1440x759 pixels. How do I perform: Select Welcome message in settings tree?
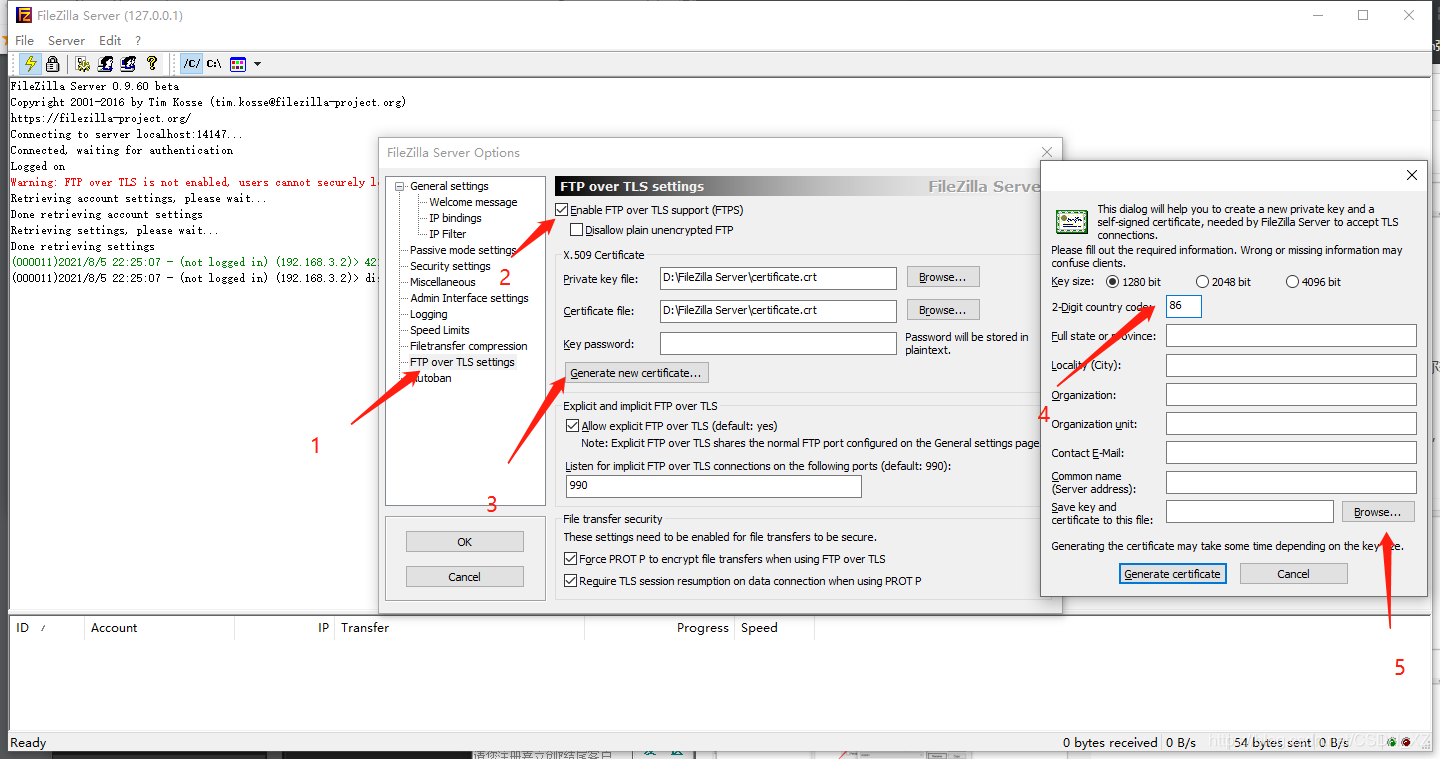(473, 202)
